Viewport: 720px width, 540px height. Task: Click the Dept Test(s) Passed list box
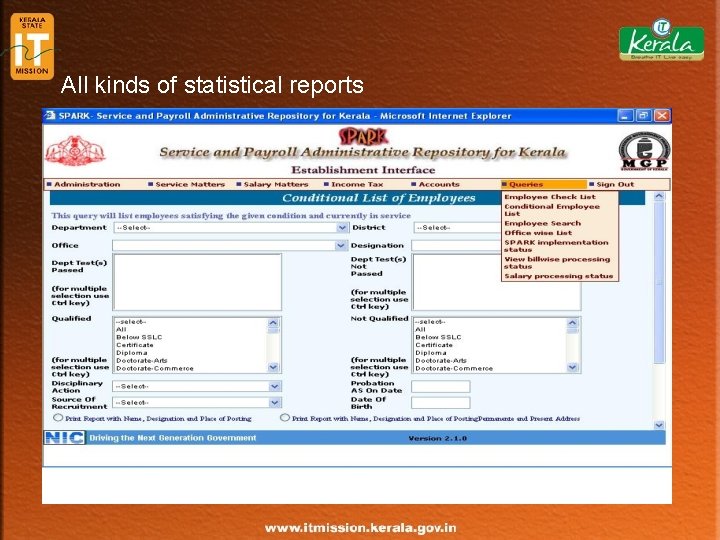[x=197, y=282]
